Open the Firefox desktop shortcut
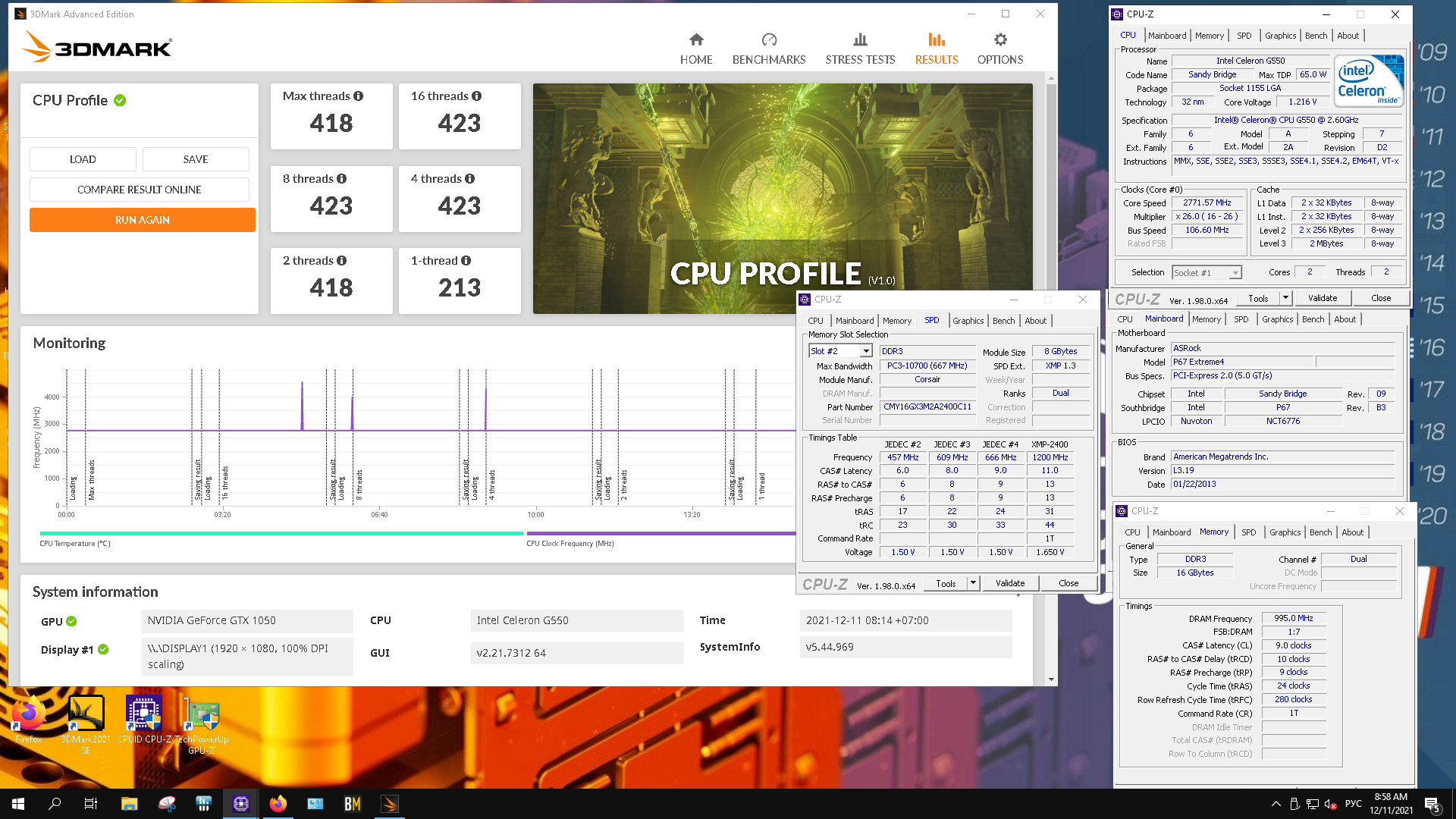Screen dimensions: 1456x819 29,719
